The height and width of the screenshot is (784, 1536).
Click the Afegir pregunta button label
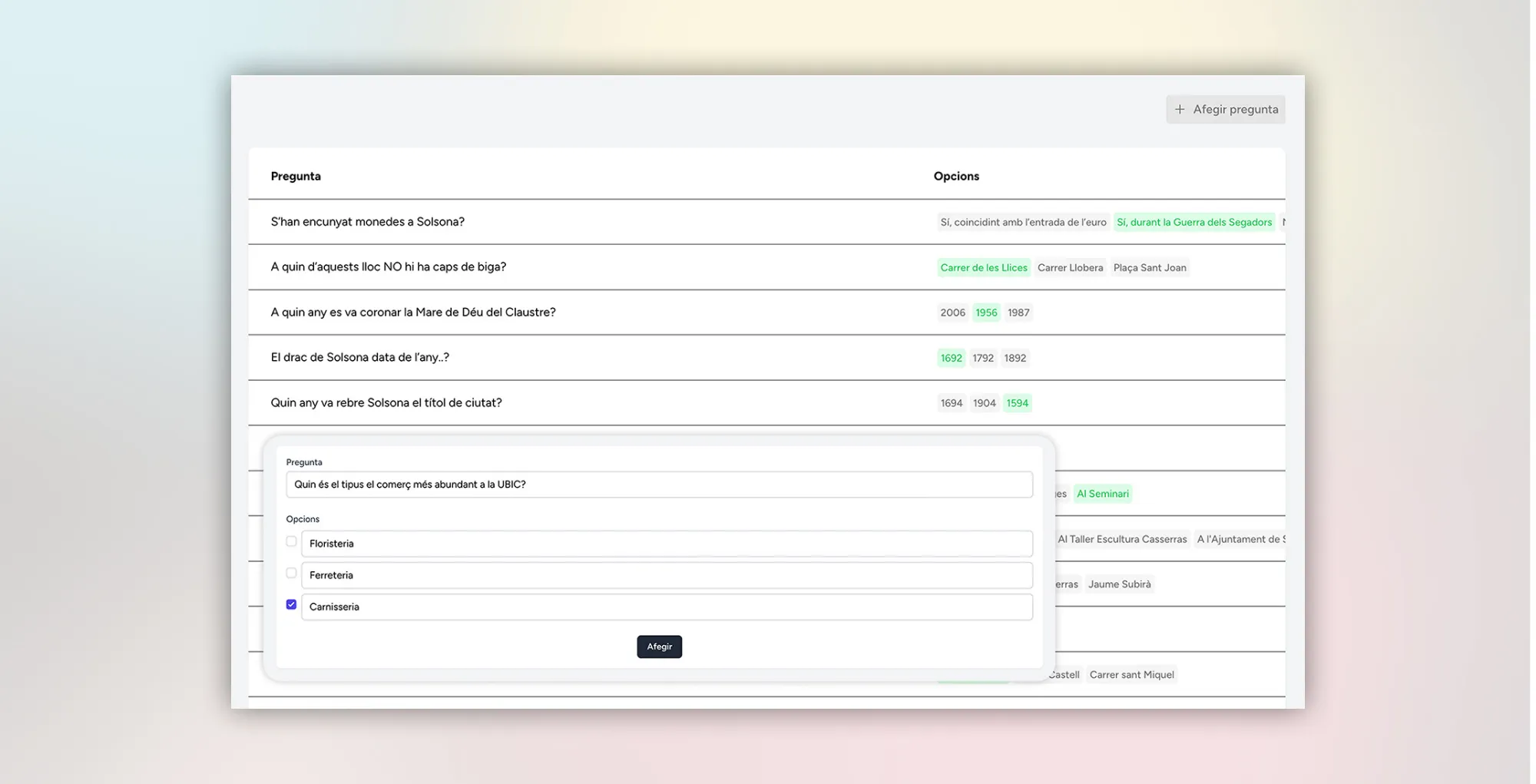coord(1236,110)
